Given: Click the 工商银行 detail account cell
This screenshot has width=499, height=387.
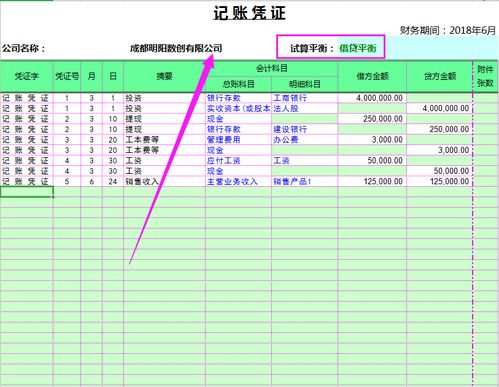Looking at the screenshot, I should [305, 98].
